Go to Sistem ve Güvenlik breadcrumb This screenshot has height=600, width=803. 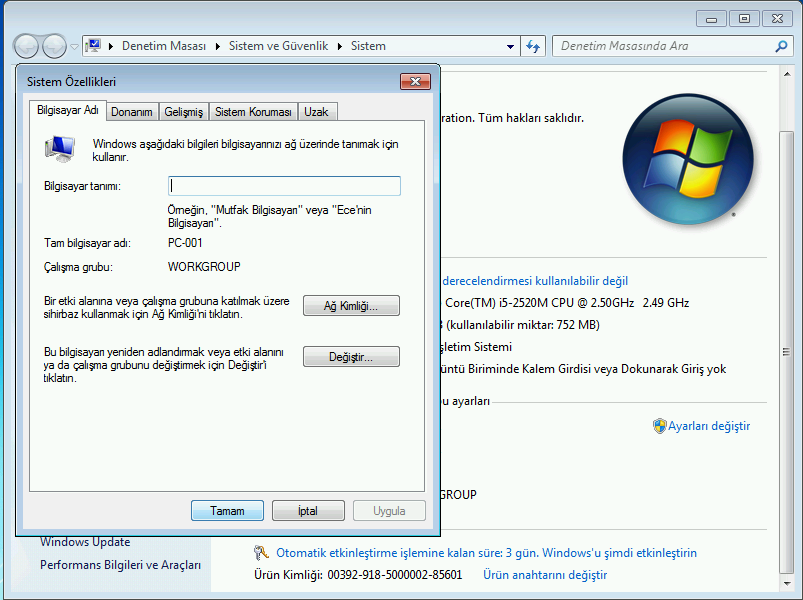pyautogui.click(x=279, y=46)
